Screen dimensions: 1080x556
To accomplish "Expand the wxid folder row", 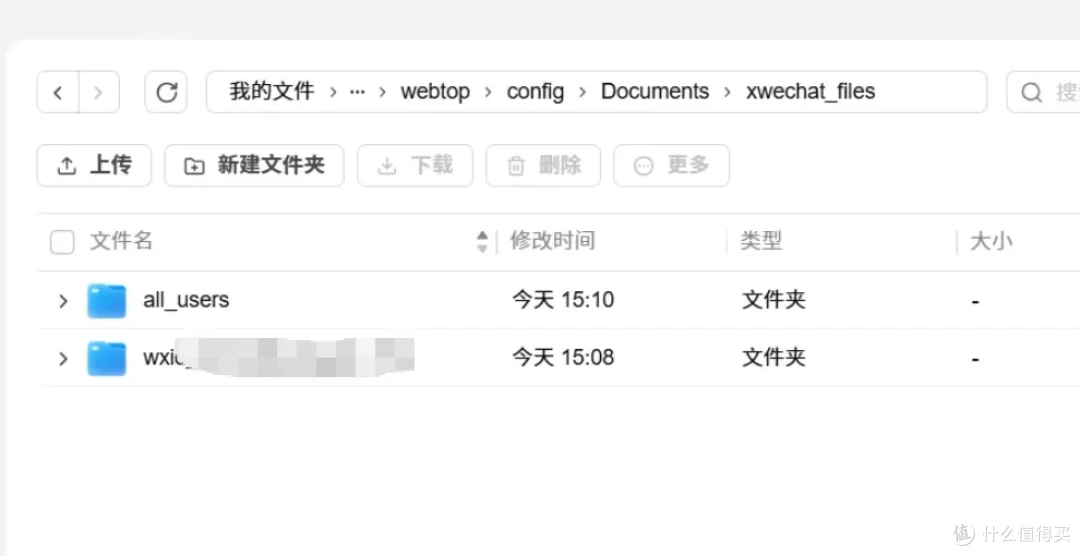I will pos(63,359).
